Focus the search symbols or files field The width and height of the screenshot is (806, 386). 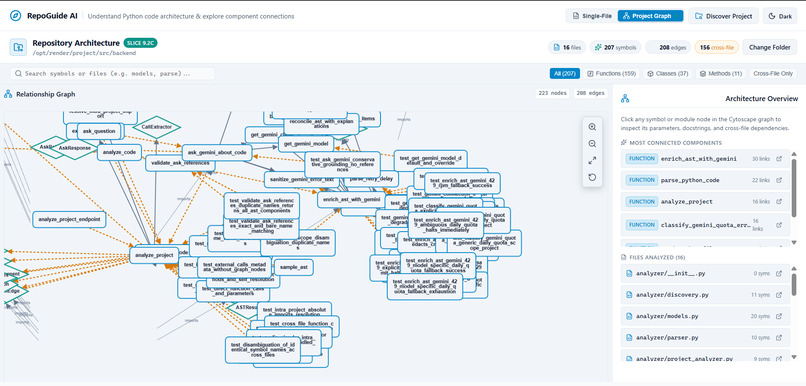(113, 73)
